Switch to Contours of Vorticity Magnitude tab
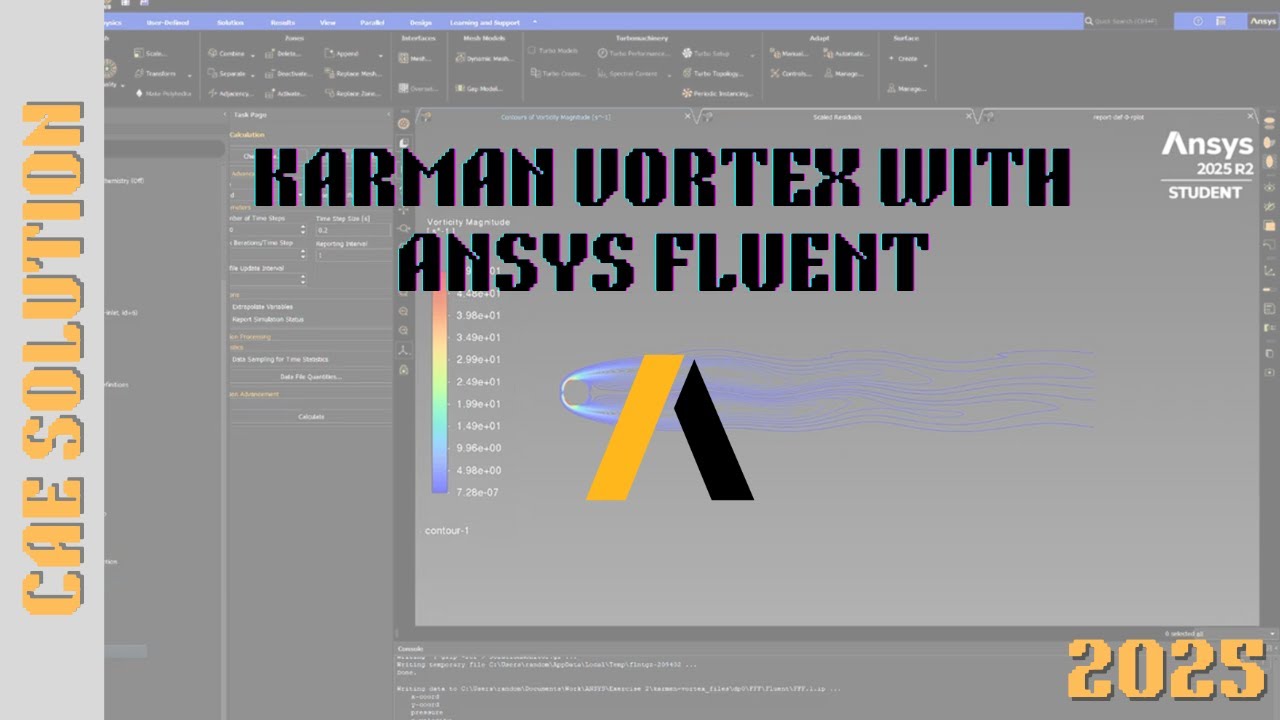The image size is (1280, 720). [555, 117]
